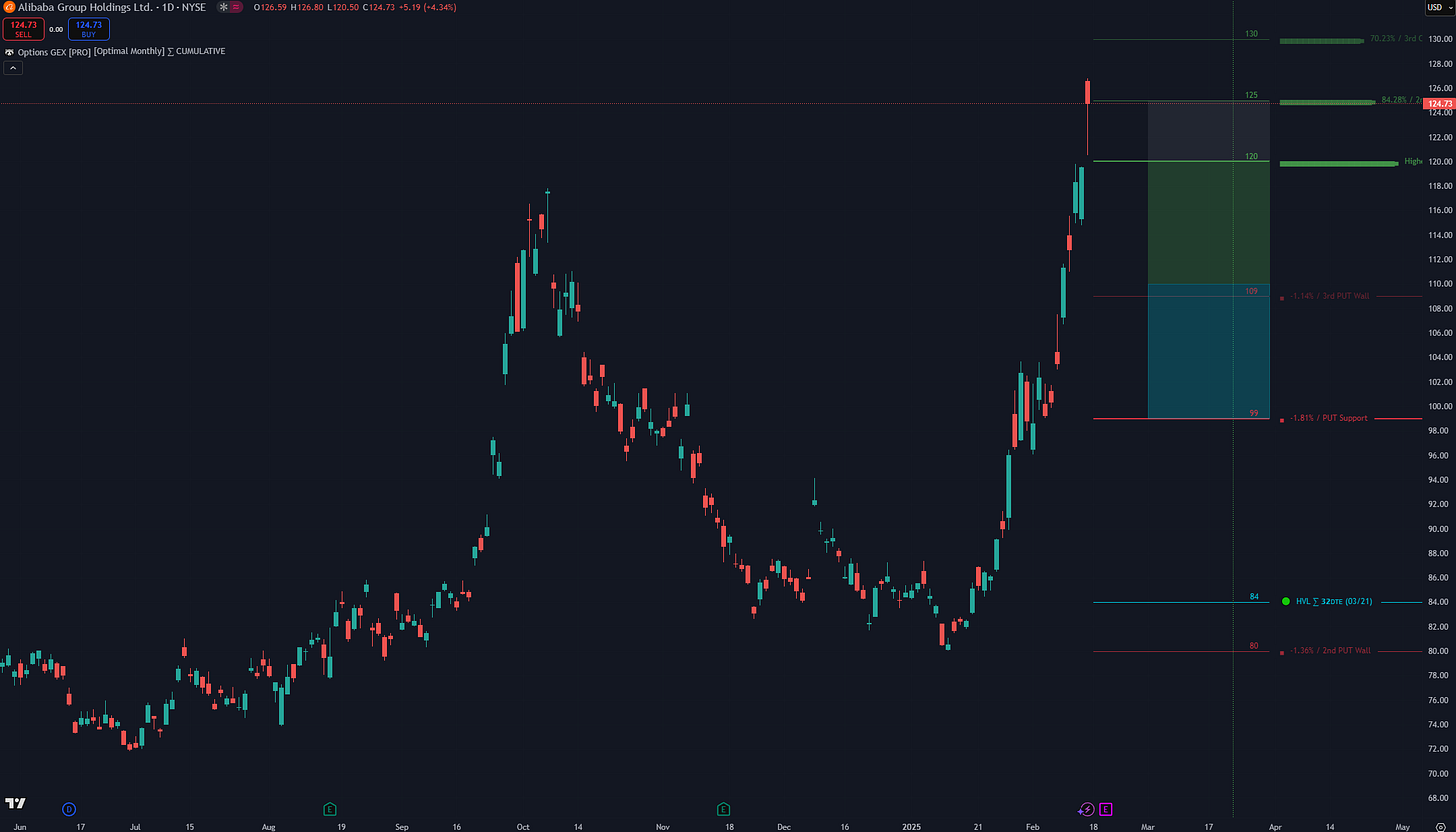Click the '[Optimal Monthly] ∑ CUMULATIVE' text
The height and width of the screenshot is (832, 1456).
[x=159, y=51]
